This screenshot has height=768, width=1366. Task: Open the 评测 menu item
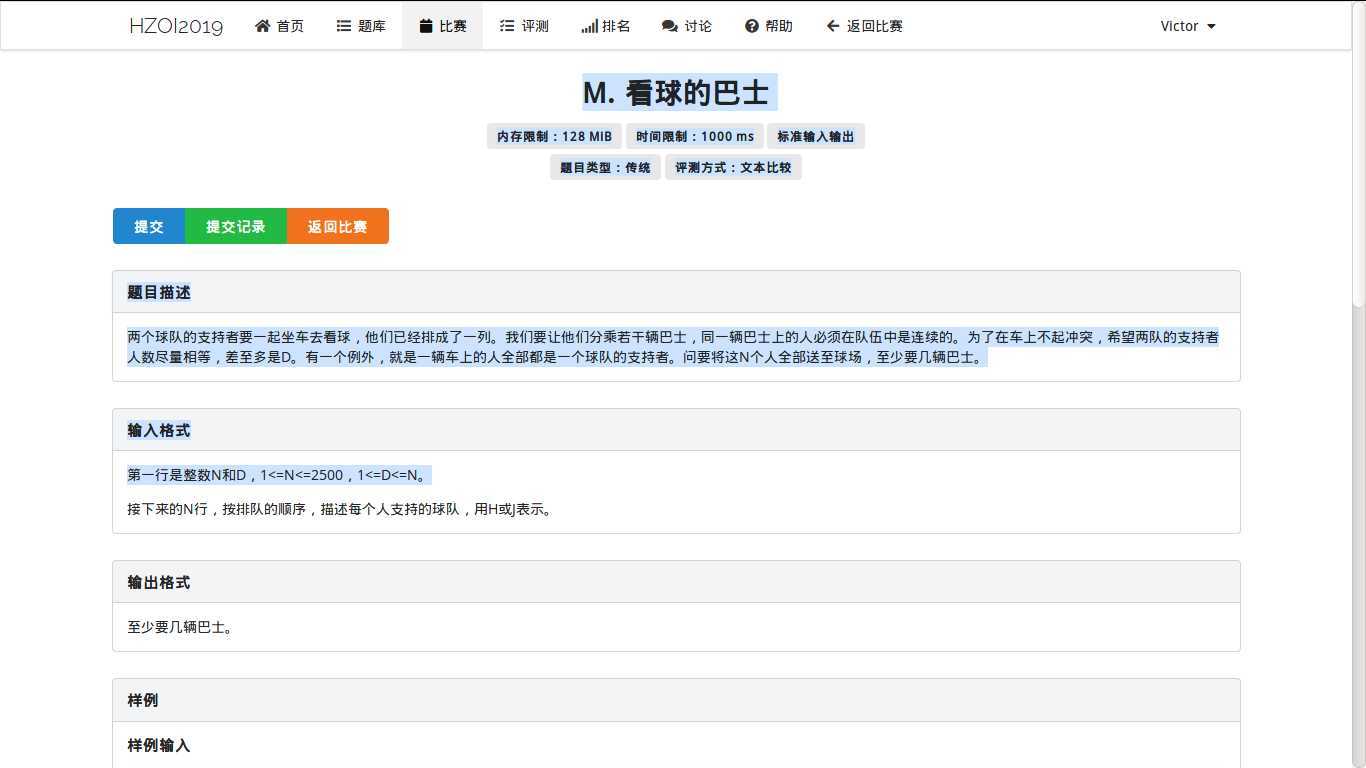tap(524, 26)
